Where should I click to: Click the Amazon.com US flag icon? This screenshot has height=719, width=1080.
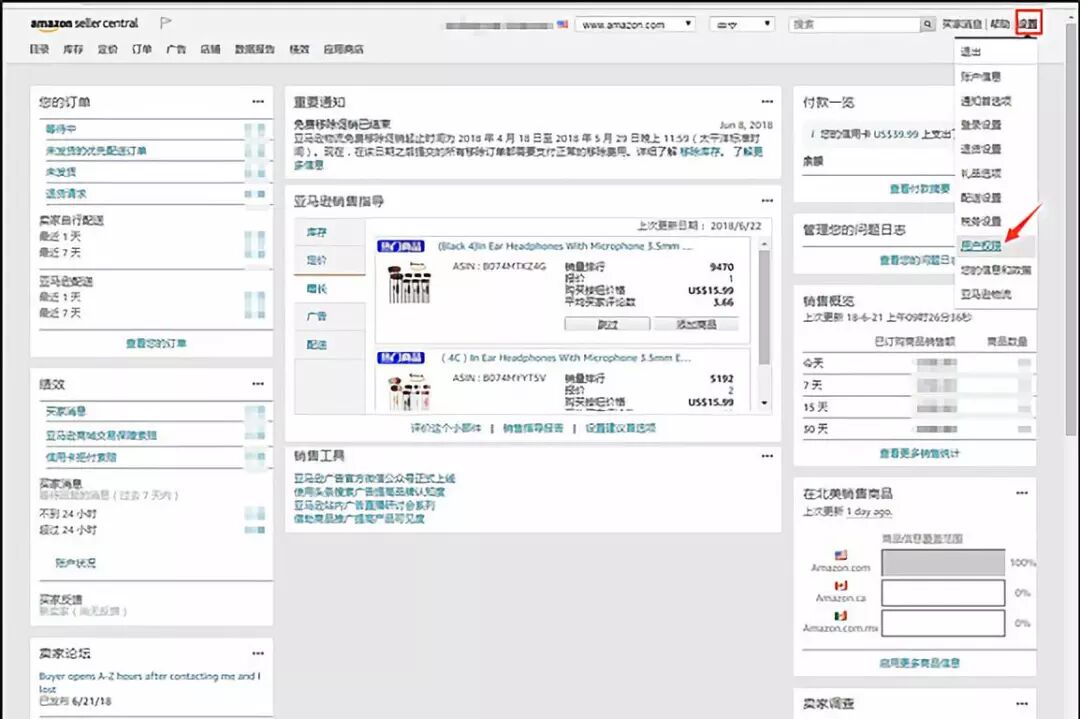[840, 554]
